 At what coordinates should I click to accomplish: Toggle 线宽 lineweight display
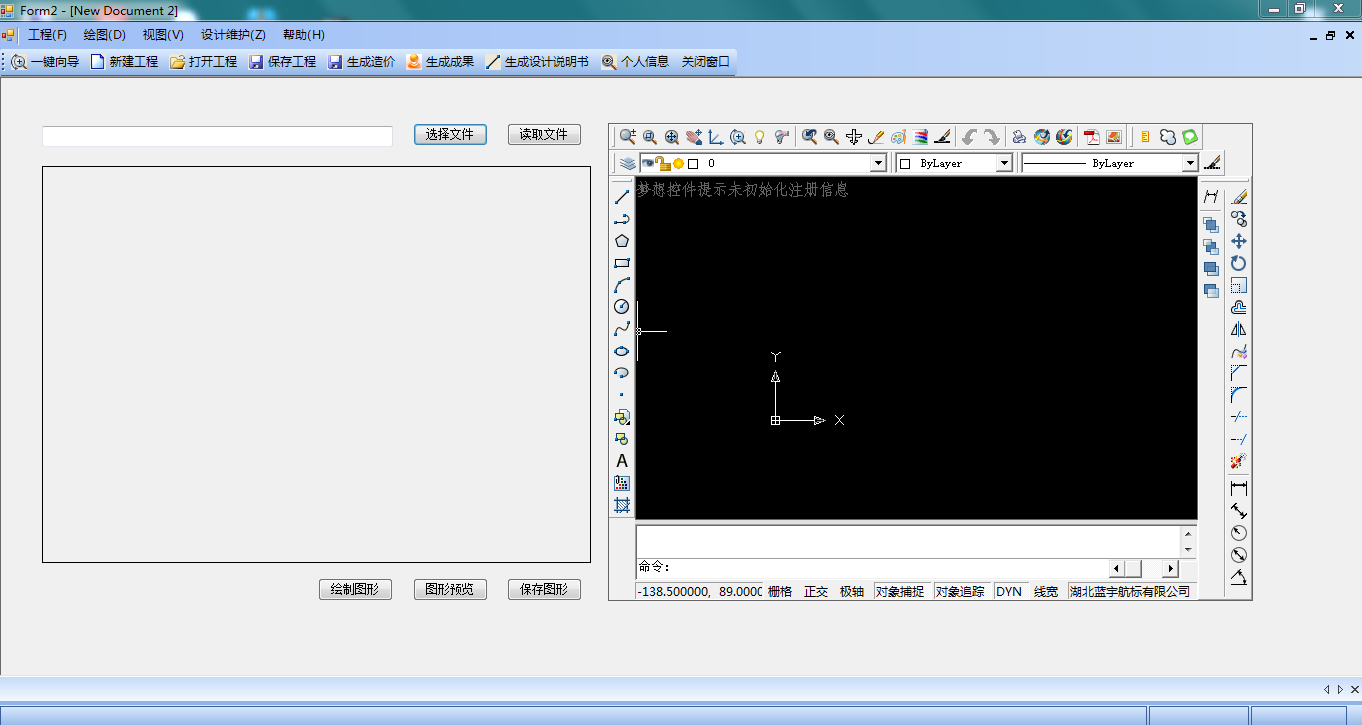click(1046, 592)
